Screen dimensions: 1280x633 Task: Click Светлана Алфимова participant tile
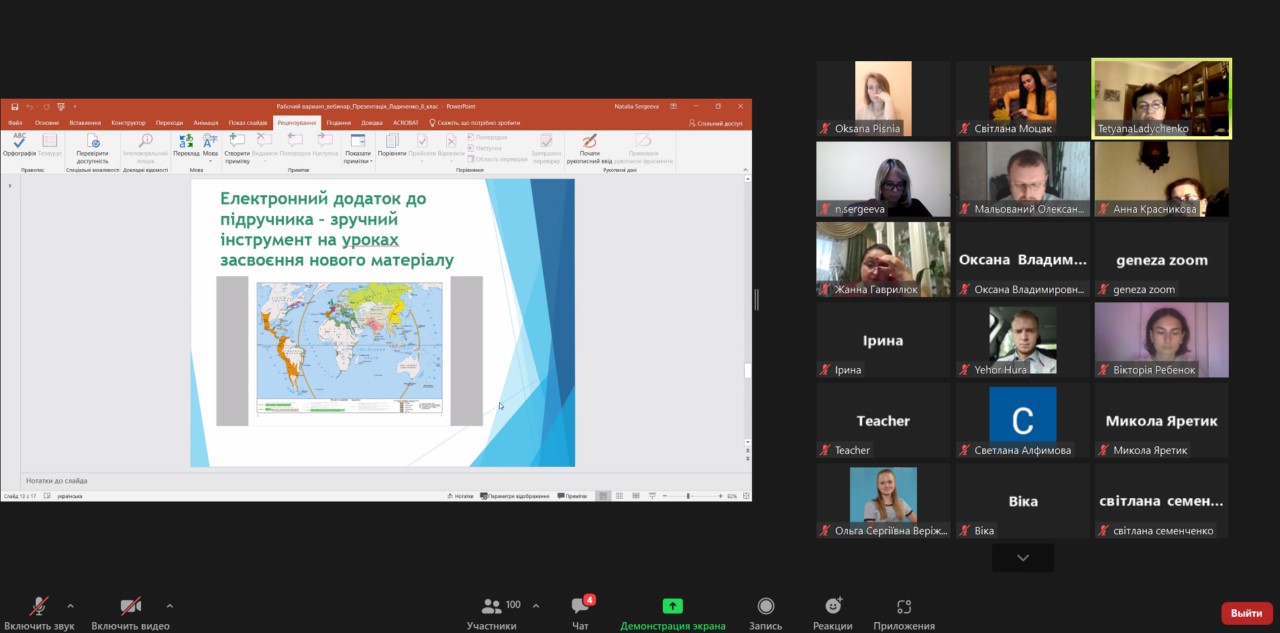click(x=1022, y=421)
